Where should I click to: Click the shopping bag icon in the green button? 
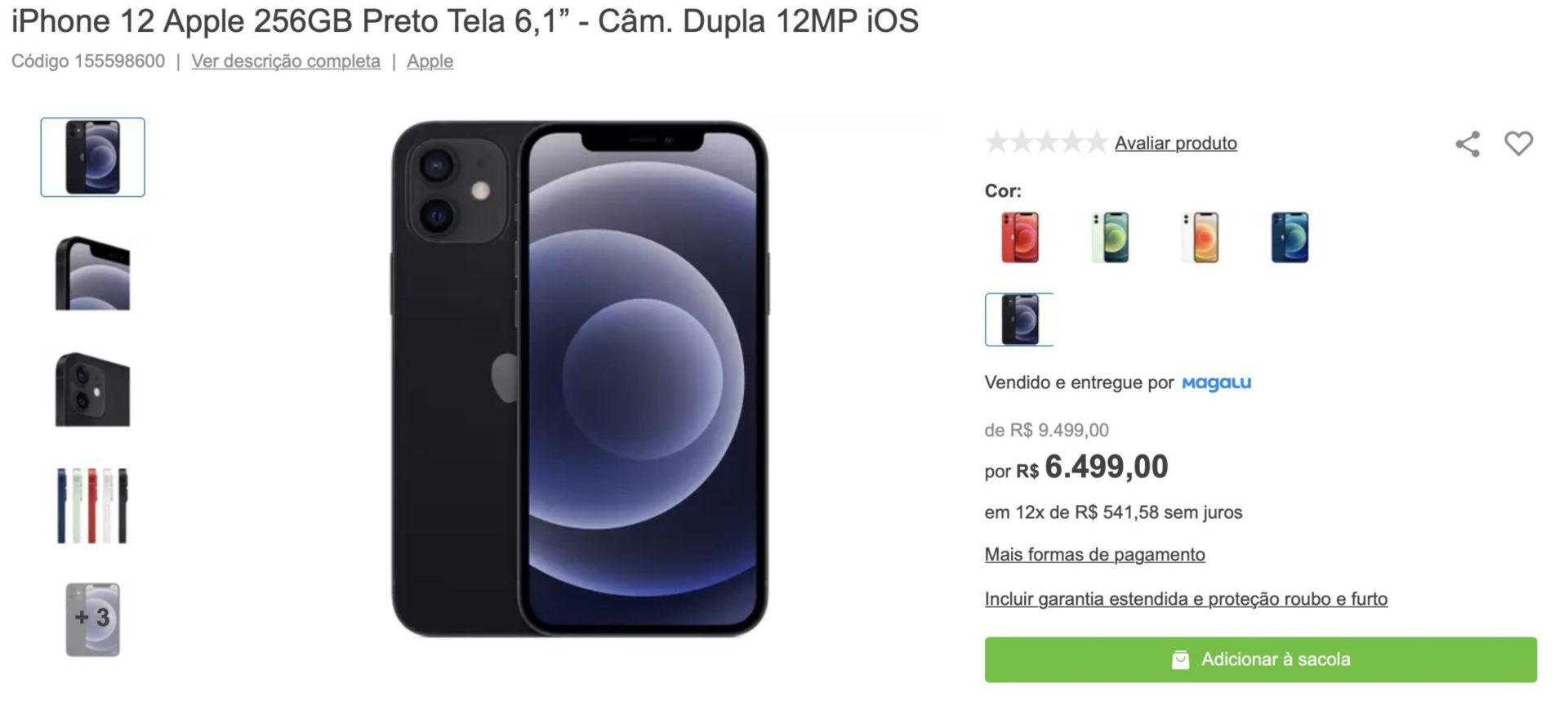tap(1180, 660)
